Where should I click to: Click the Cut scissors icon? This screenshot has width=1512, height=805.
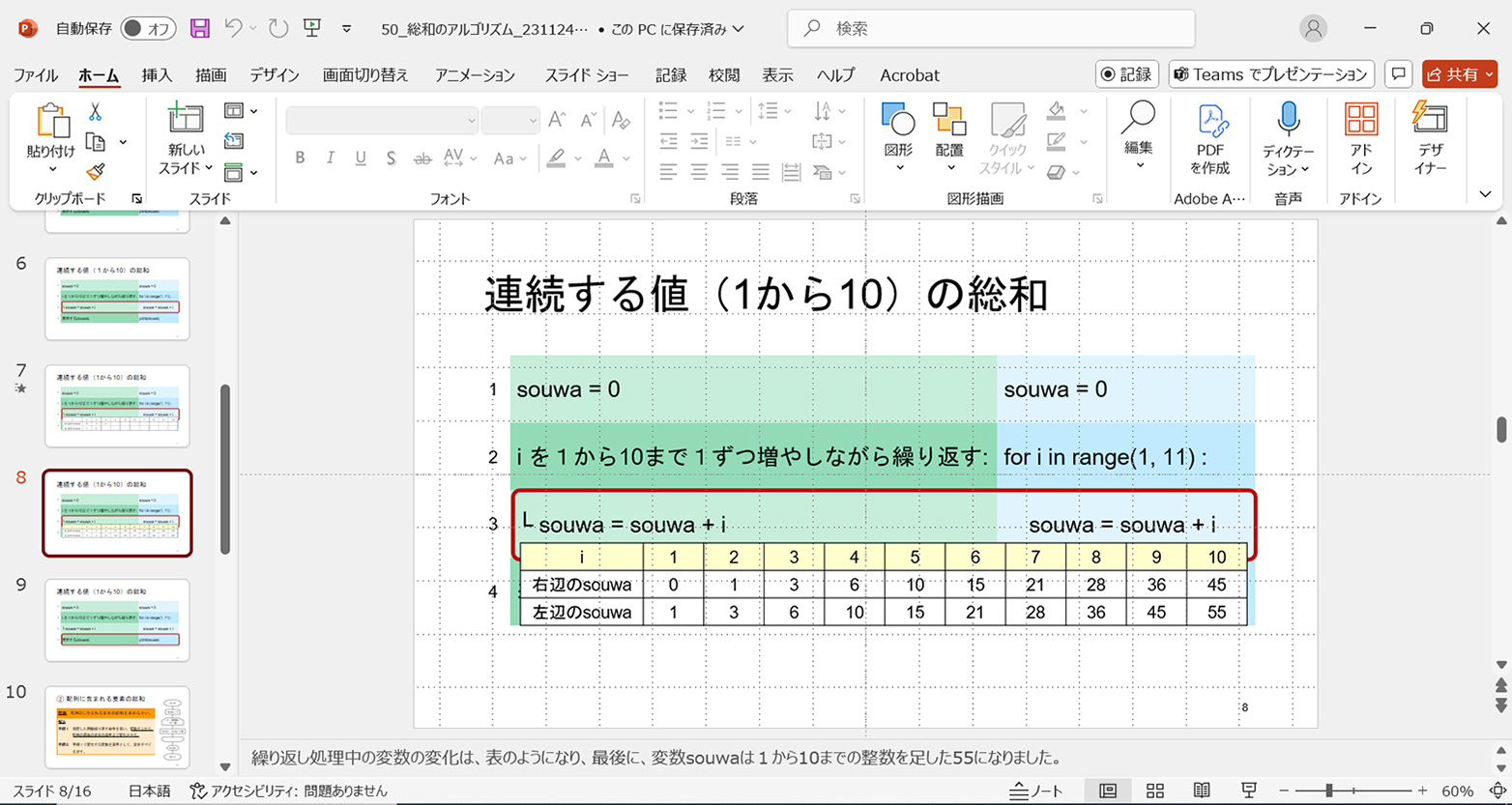pos(95,112)
